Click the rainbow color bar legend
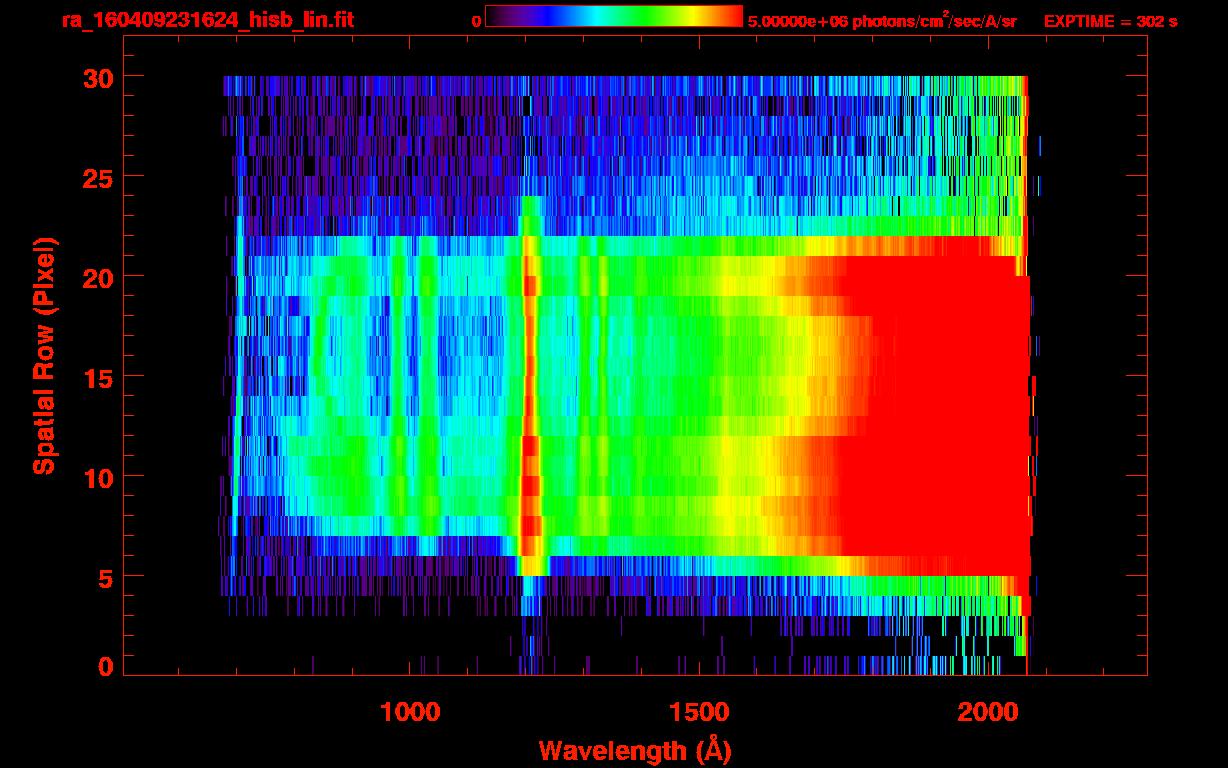The image size is (1228, 768). 613,17
